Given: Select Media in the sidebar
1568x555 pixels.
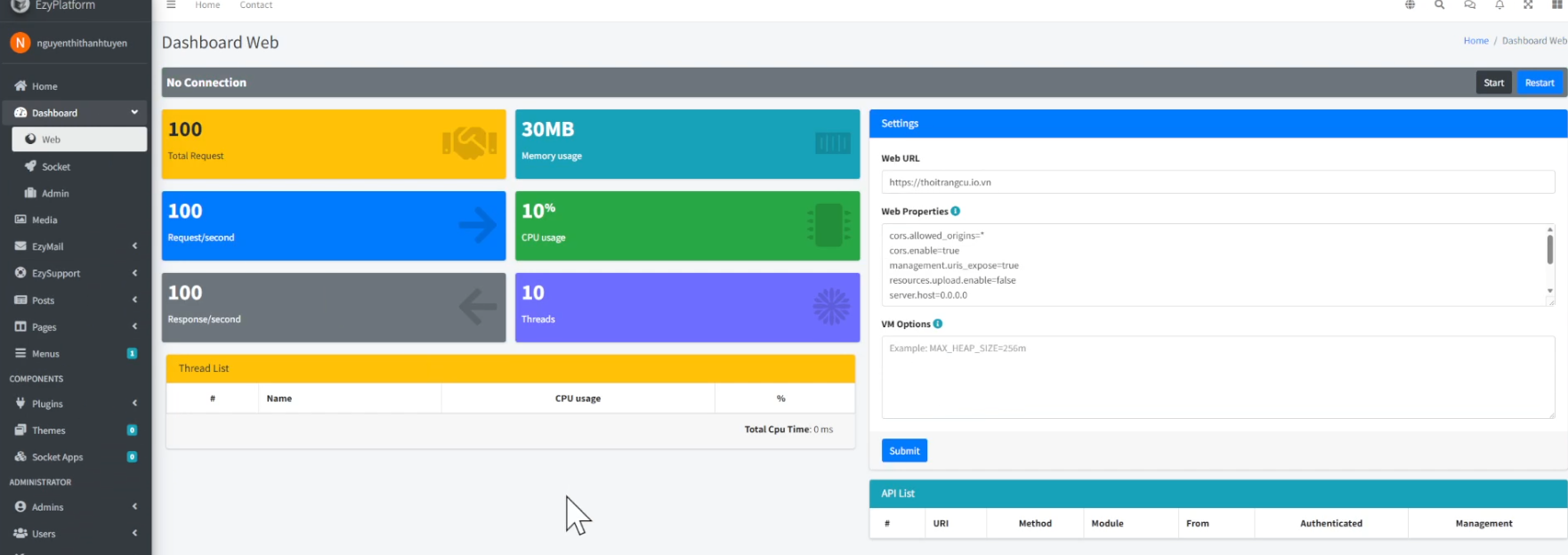Looking at the screenshot, I should point(44,220).
